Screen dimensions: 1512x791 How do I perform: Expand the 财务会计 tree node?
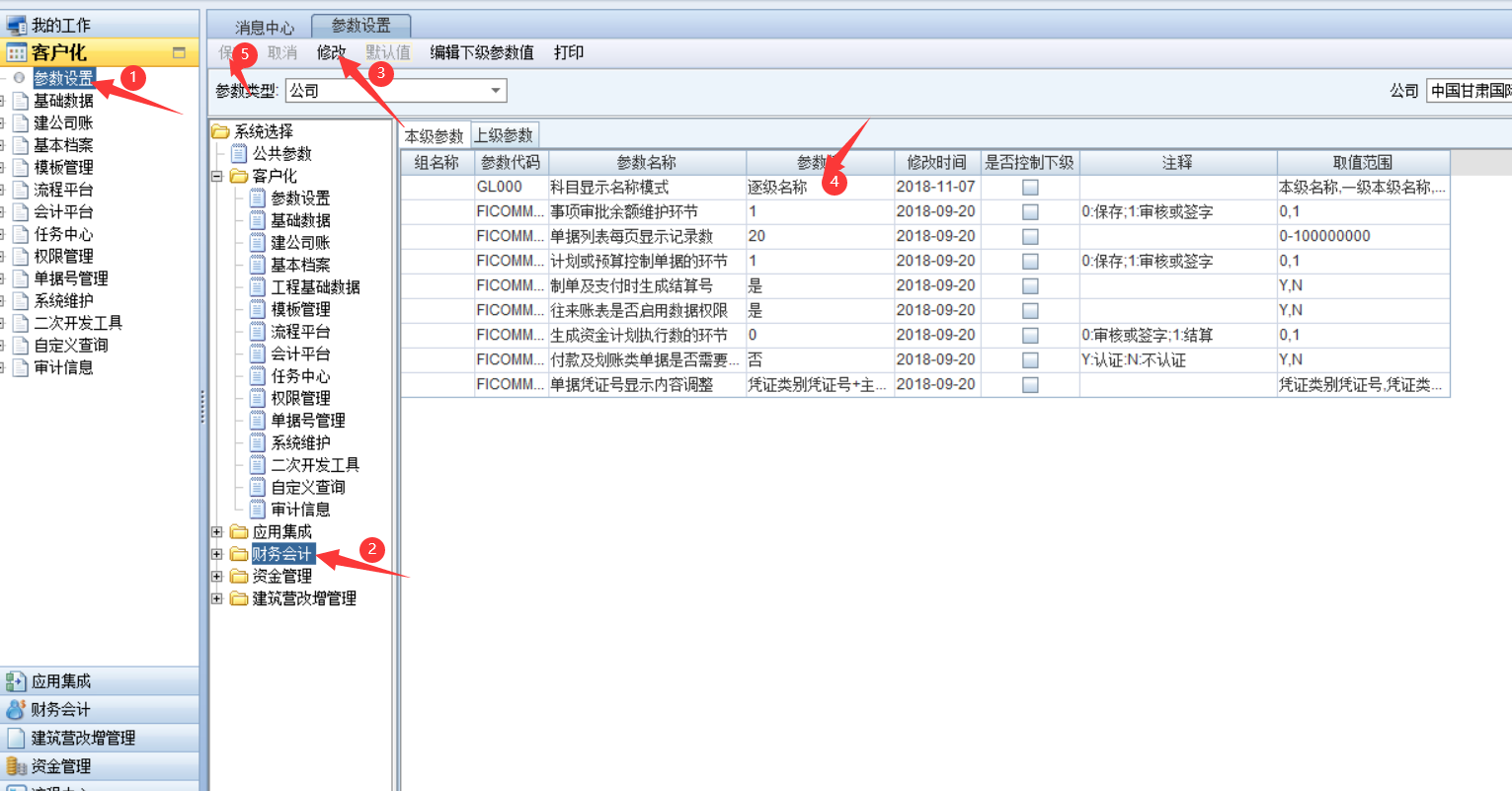(217, 554)
